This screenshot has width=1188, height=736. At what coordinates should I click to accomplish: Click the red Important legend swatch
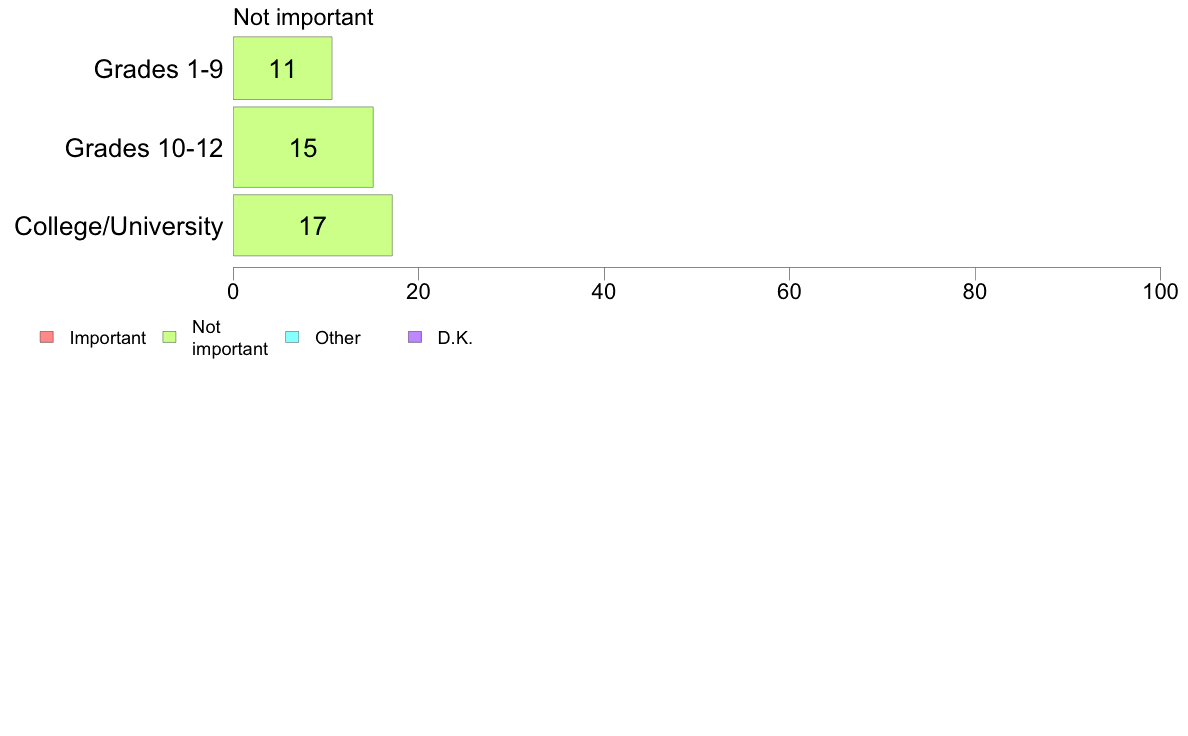click(x=47, y=337)
